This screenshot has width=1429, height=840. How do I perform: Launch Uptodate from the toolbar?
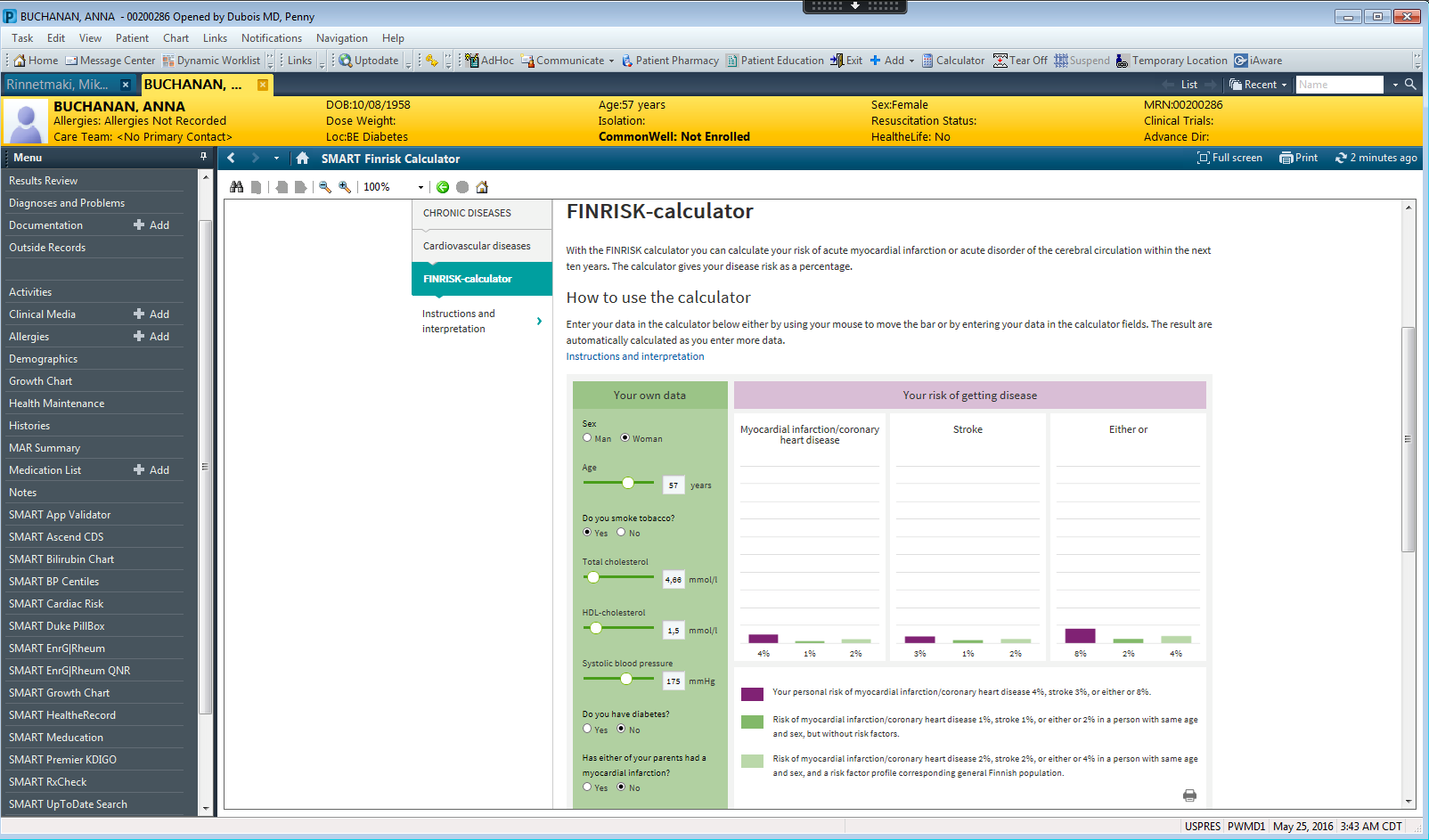(x=369, y=61)
